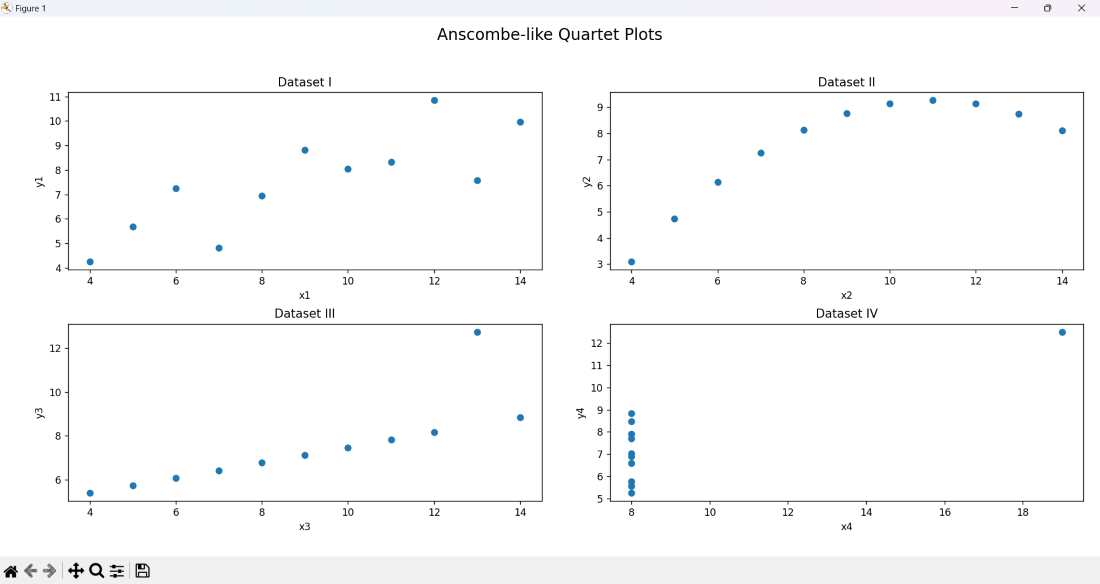Image resolution: width=1100 pixels, height=584 pixels.
Task: Click the outlier point in Dataset III
Action: pos(477,332)
